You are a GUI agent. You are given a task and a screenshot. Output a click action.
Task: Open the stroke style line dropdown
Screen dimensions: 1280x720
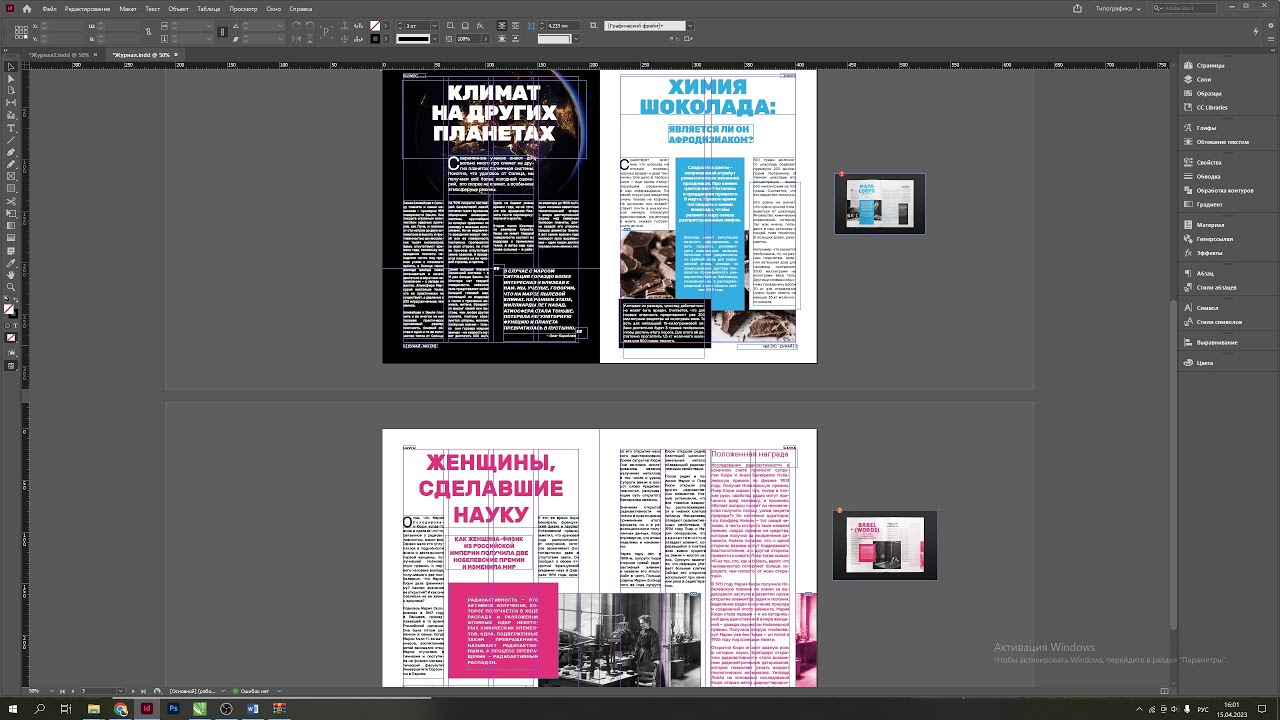(x=435, y=39)
